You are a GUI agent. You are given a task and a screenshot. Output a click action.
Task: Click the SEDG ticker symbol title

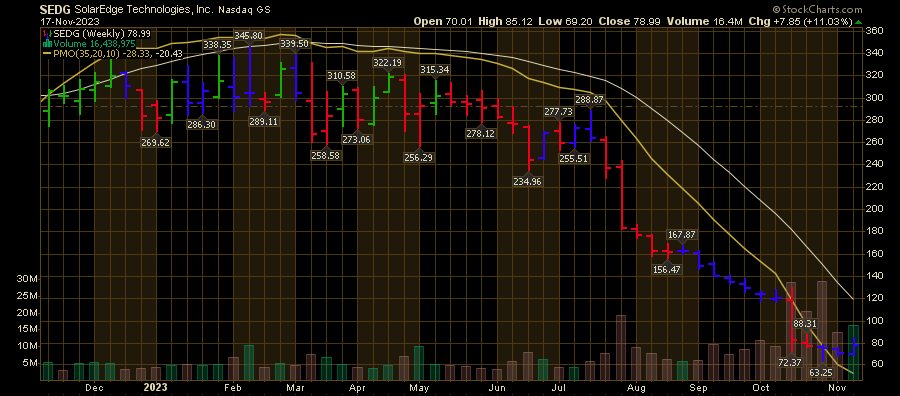point(56,10)
